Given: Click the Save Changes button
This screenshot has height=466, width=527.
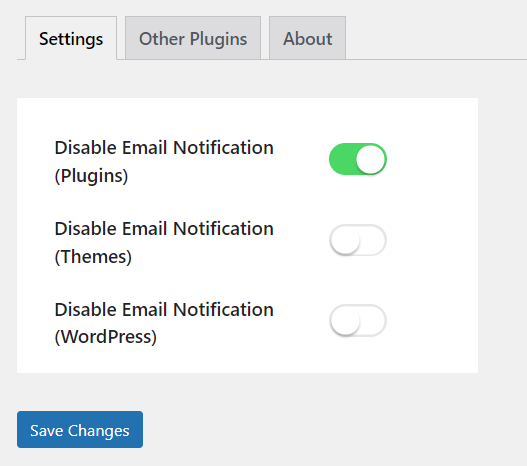Looking at the screenshot, I should pos(80,429).
